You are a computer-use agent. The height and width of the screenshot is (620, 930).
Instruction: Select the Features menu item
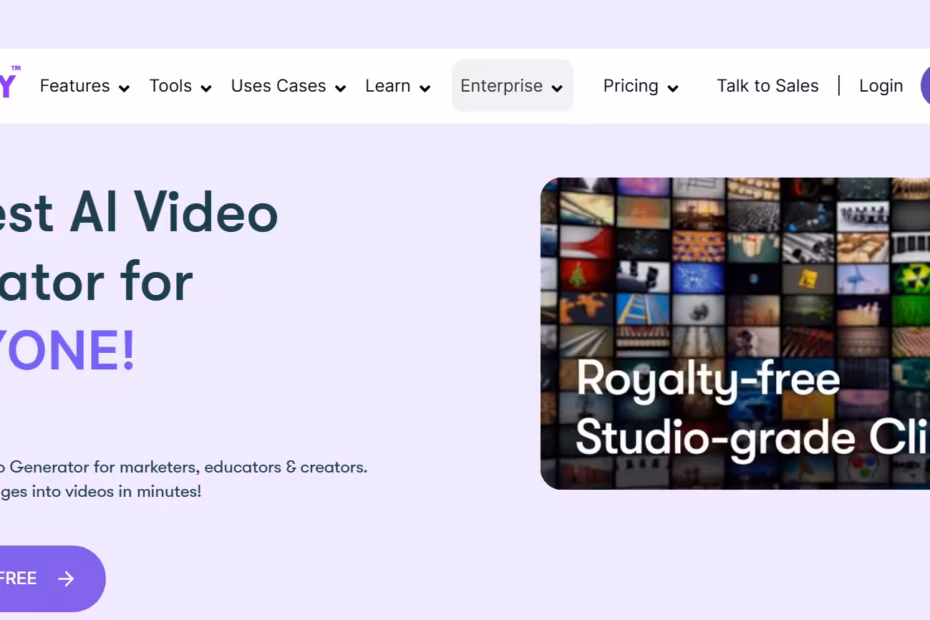click(75, 86)
